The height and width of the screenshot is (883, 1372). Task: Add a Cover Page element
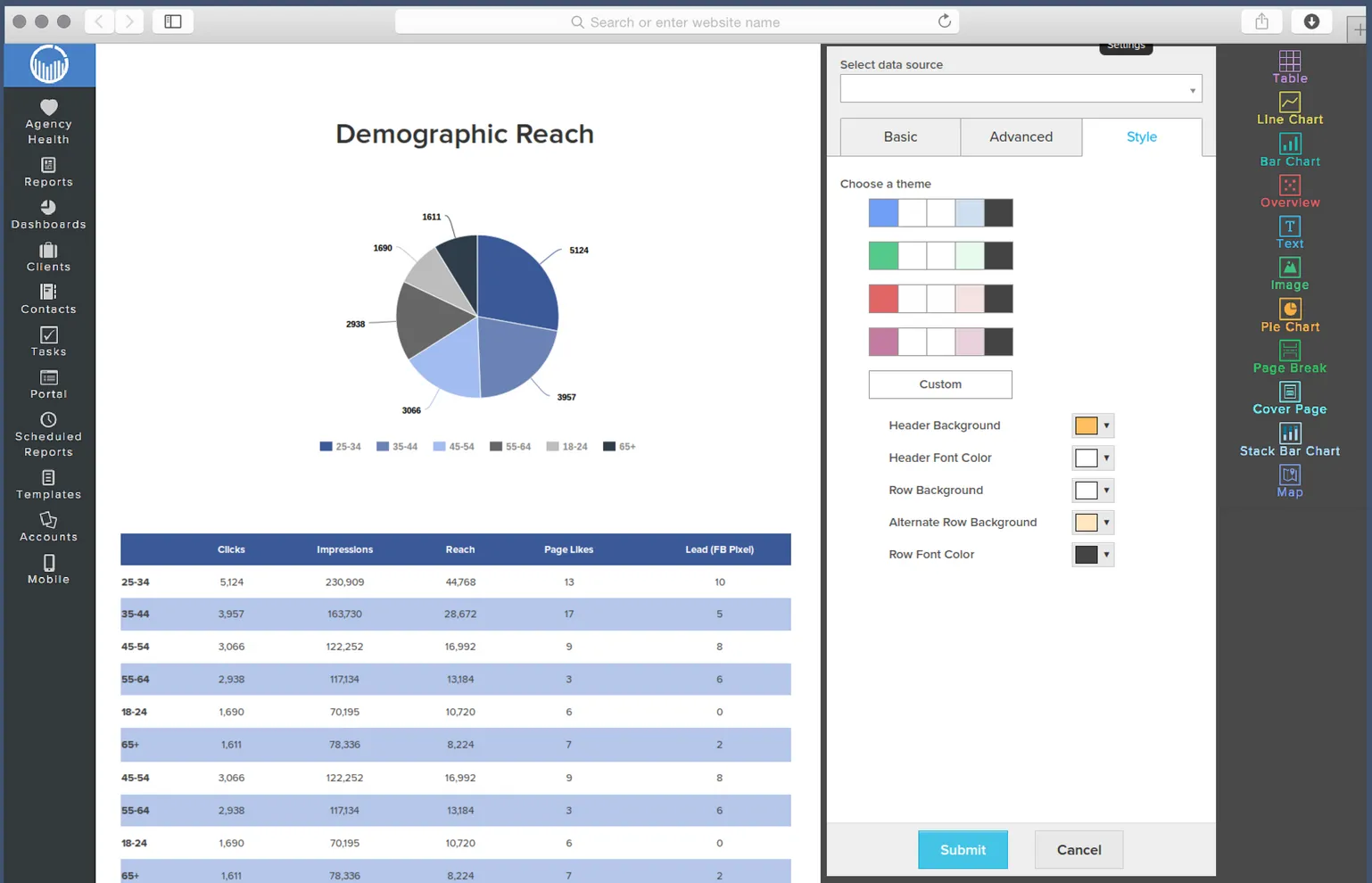(1290, 398)
